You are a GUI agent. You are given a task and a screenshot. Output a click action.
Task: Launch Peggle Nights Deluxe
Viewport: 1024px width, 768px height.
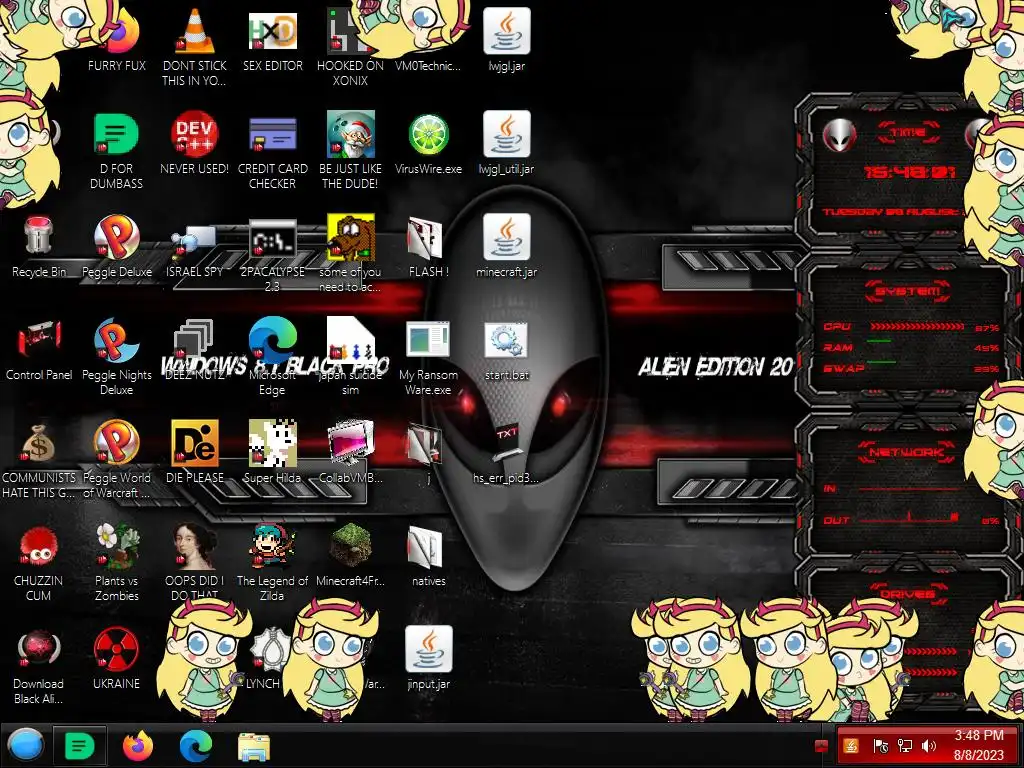(116, 340)
